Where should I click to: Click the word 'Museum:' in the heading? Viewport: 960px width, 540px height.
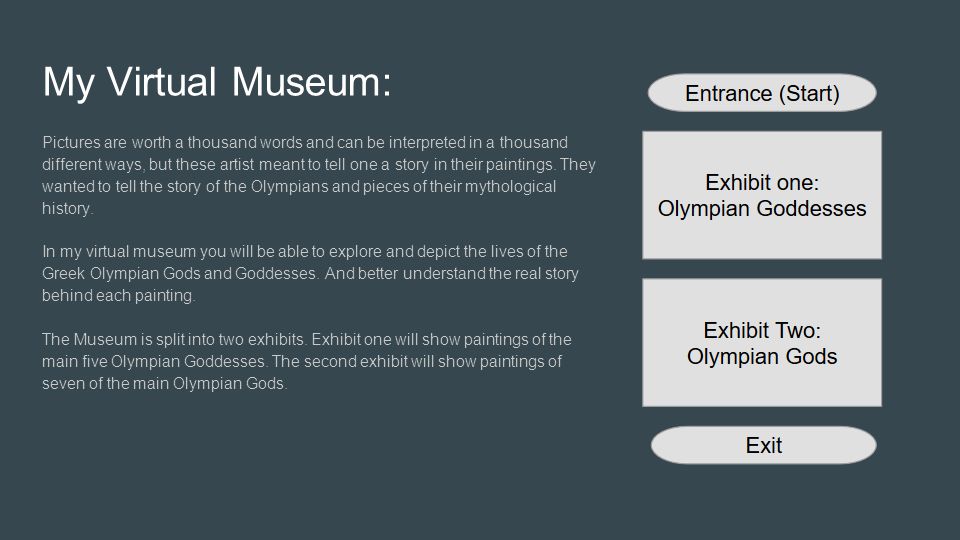pyautogui.click(x=311, y=82)
